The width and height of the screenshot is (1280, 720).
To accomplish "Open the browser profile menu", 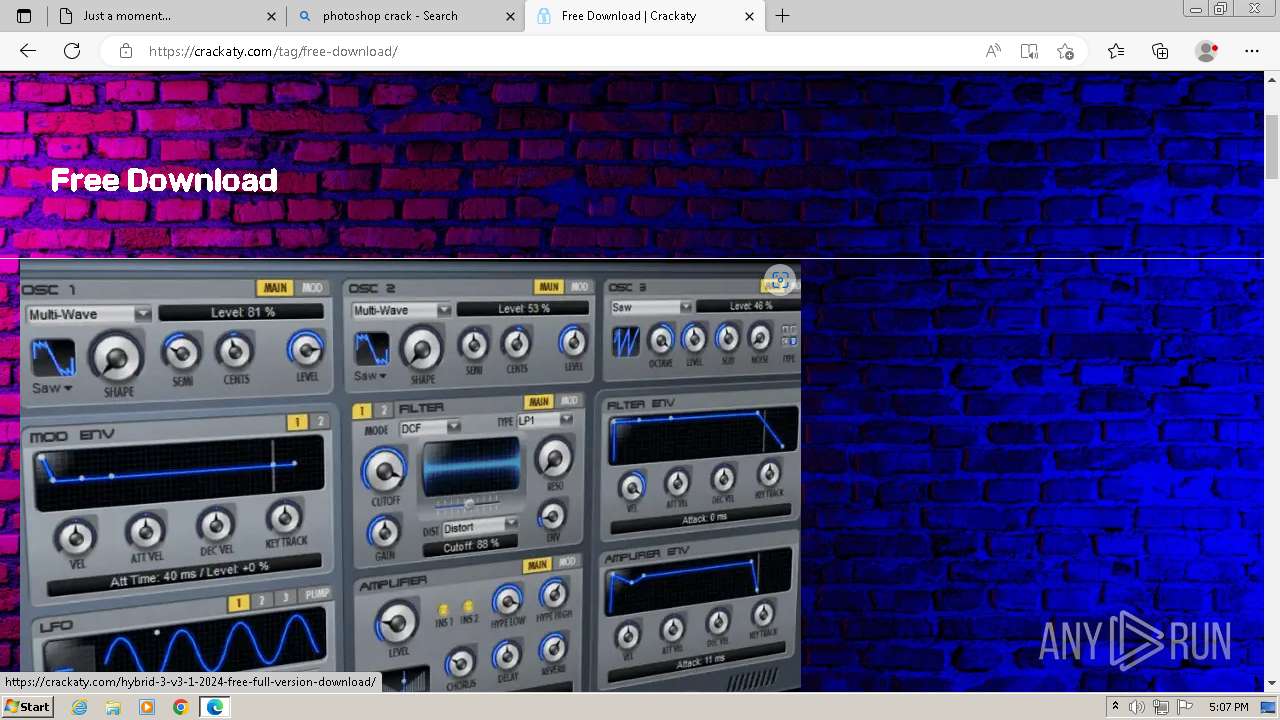I will [1206, 51].
